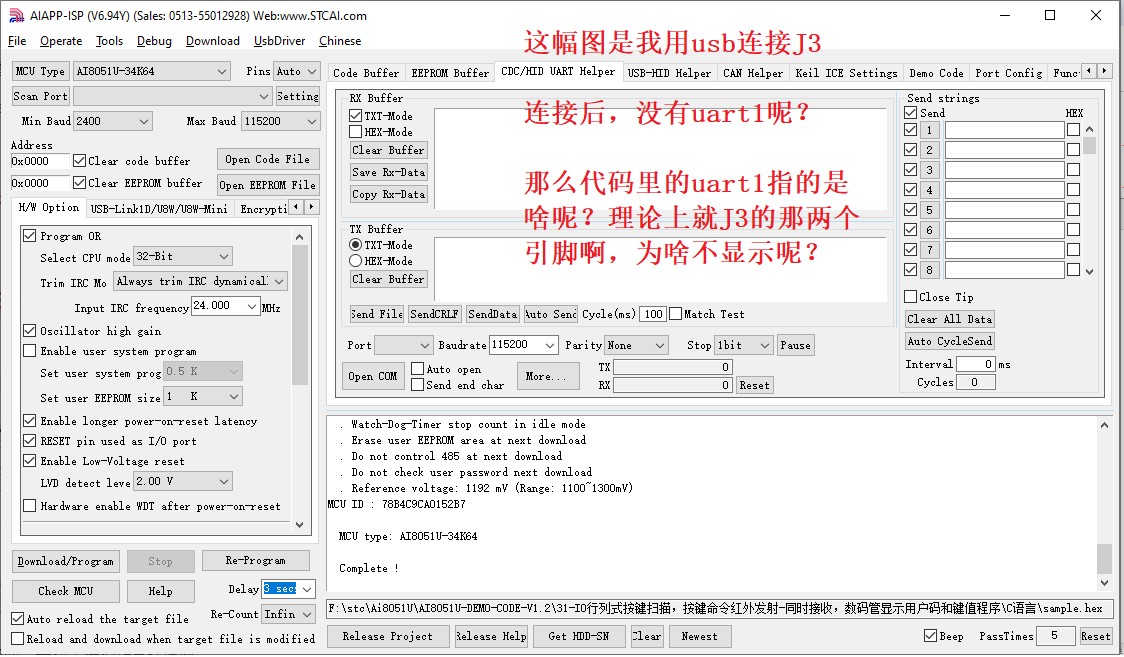Open Select CPU mode 32-Bit dropdown
This screenshot has height=657, width=1124.
point(183,256)
